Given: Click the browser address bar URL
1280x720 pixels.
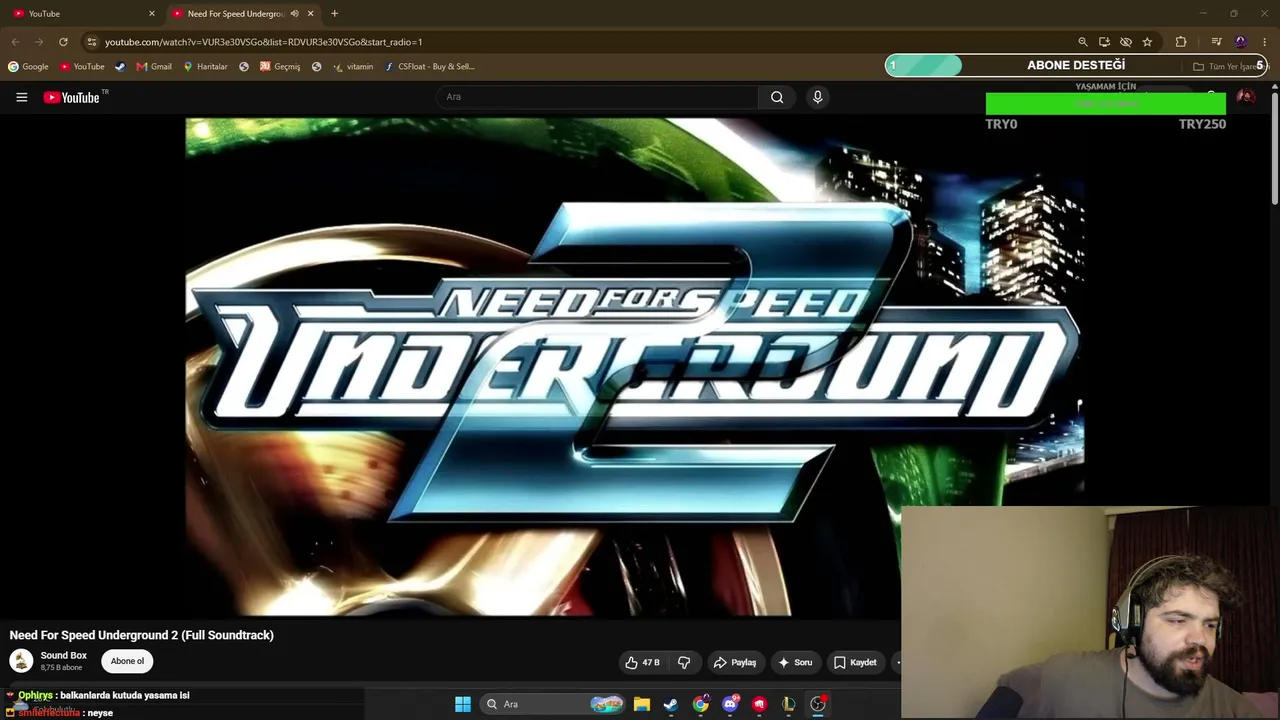Looking at the screenshot, I should coord(264,42).
